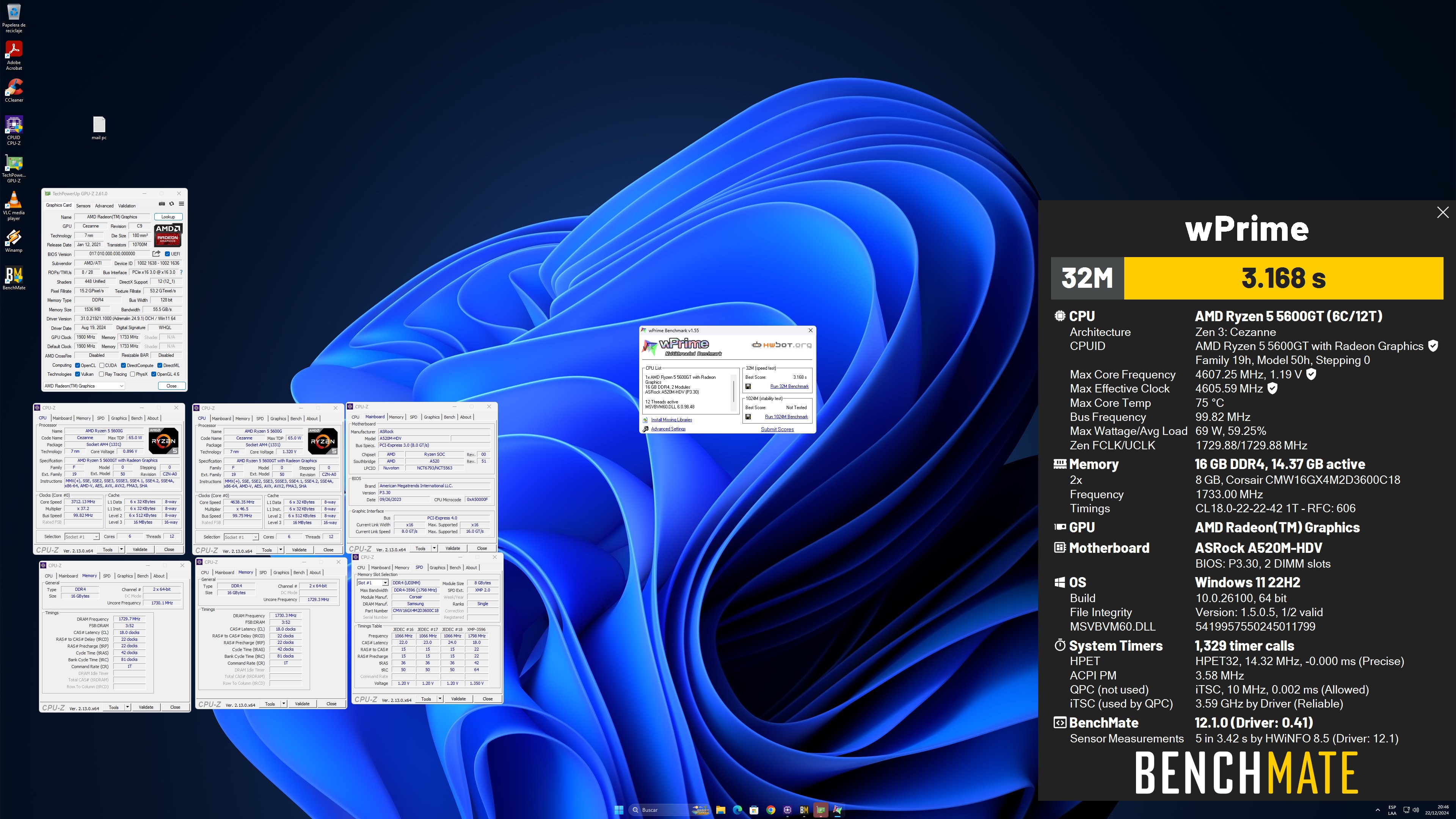This screenshot has width=1456, height=819.
Task: Expand the Tools arrow in CPU-Z Mainboard window
Action: 434,548
